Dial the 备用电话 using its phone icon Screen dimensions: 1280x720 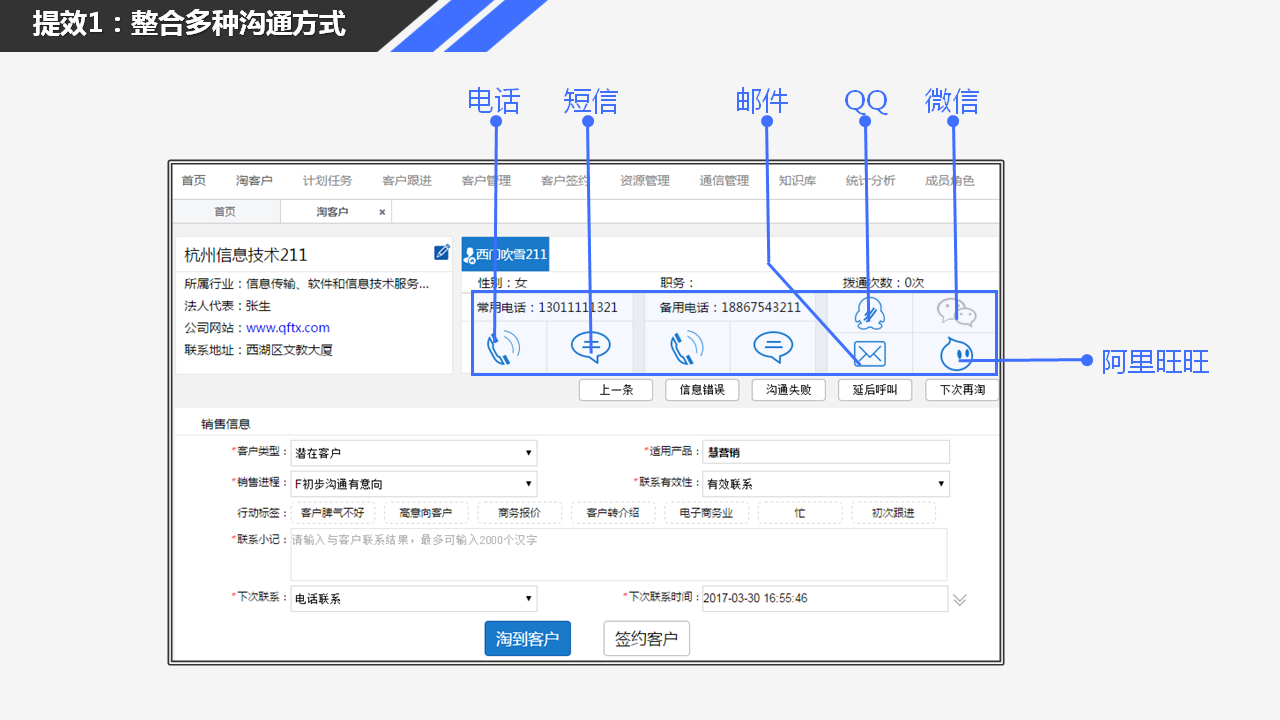coord(687,347)
